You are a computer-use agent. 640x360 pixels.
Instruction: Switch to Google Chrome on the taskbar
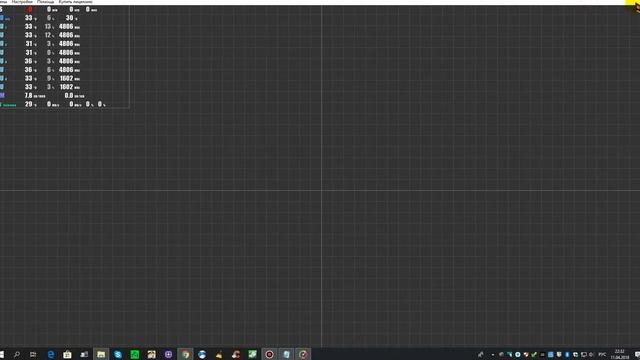coord(185,354)
